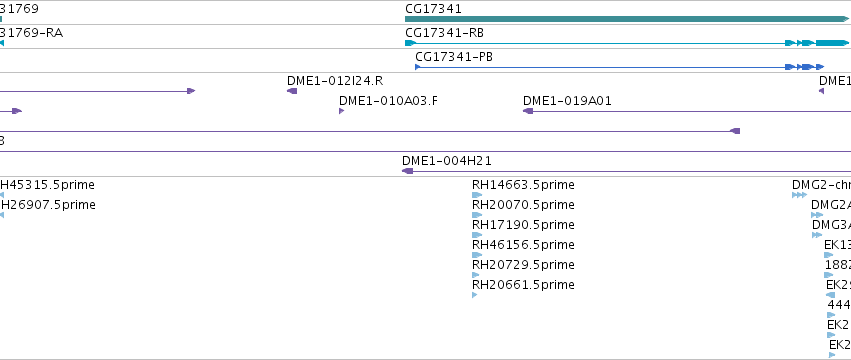Click the DME1-019A01 left arrowhead
This screenshot has height=360, width=851.
[x=528, y=111]
